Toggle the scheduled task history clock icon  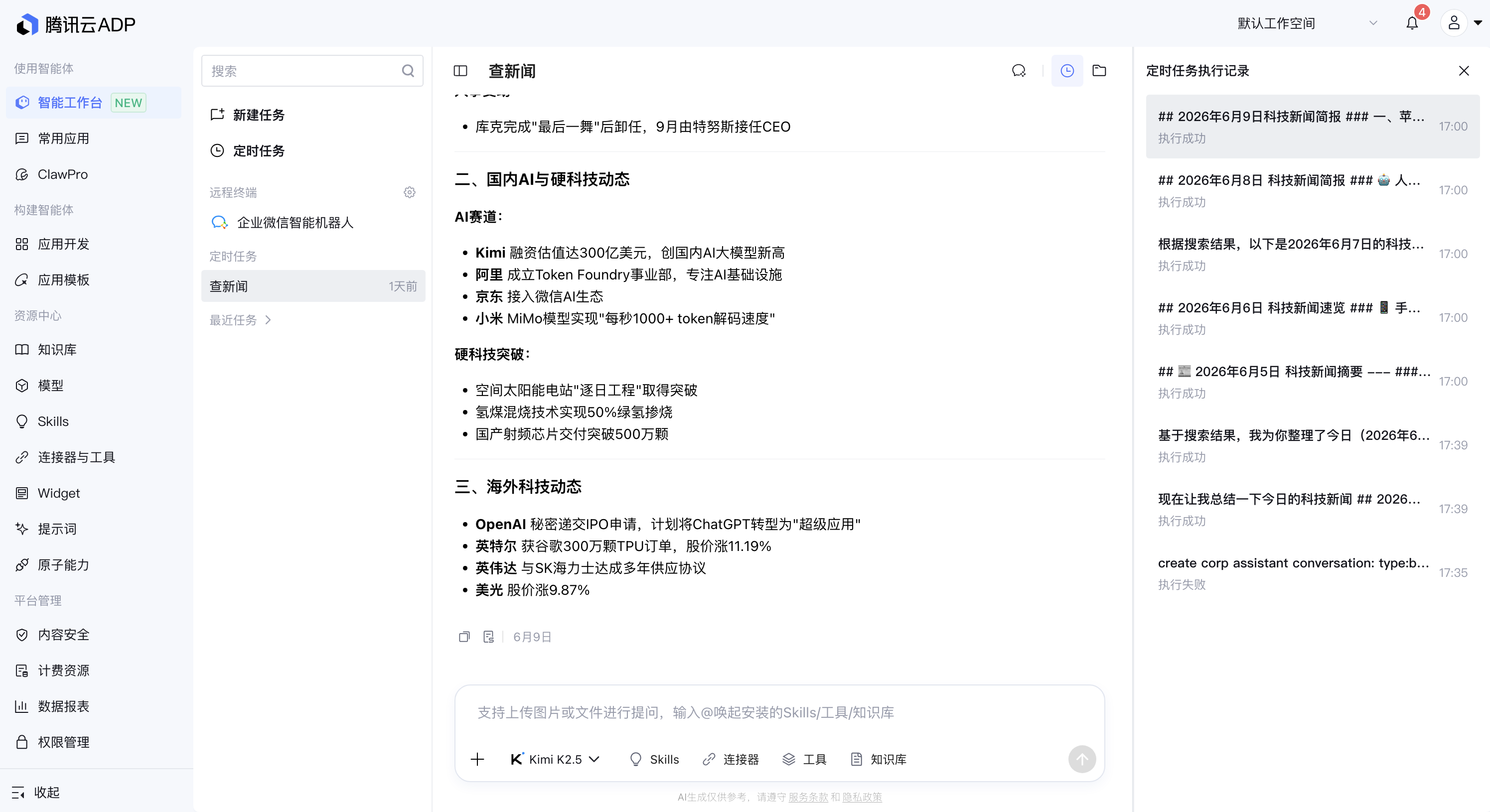[x=1067, y=71]
